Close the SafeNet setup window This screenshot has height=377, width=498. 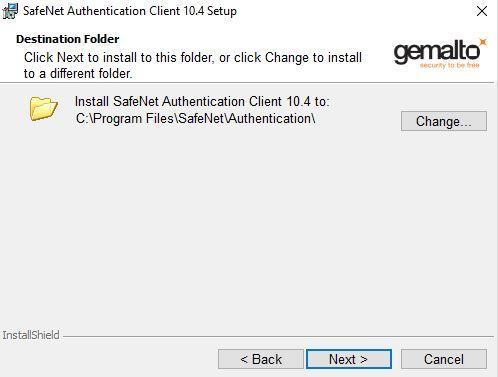coord(482,11)
